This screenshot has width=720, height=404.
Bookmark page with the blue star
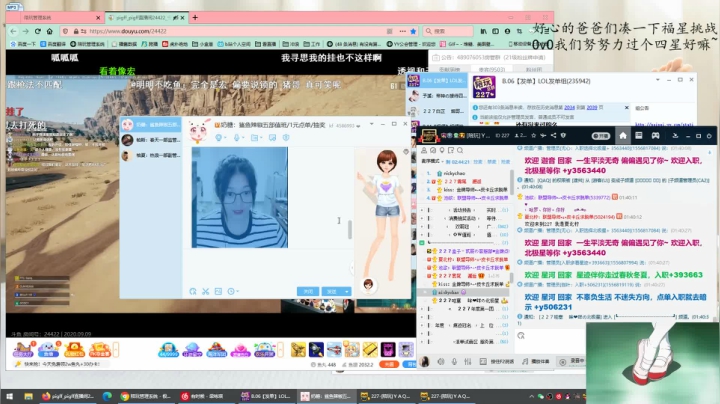(x=413, y=31)
